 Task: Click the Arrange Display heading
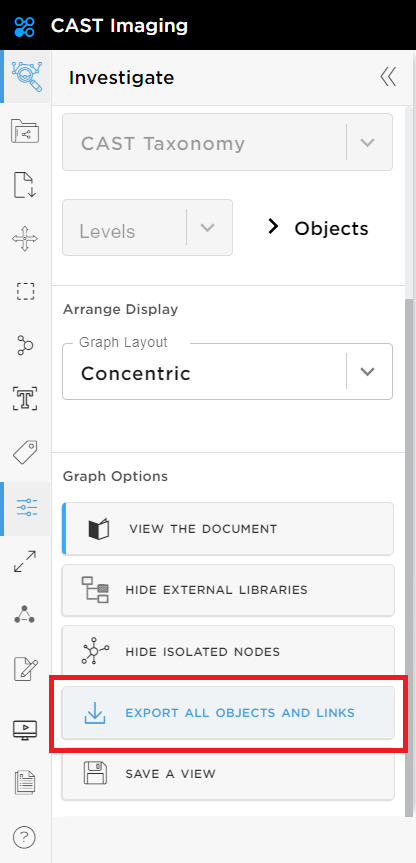(121, 309)
